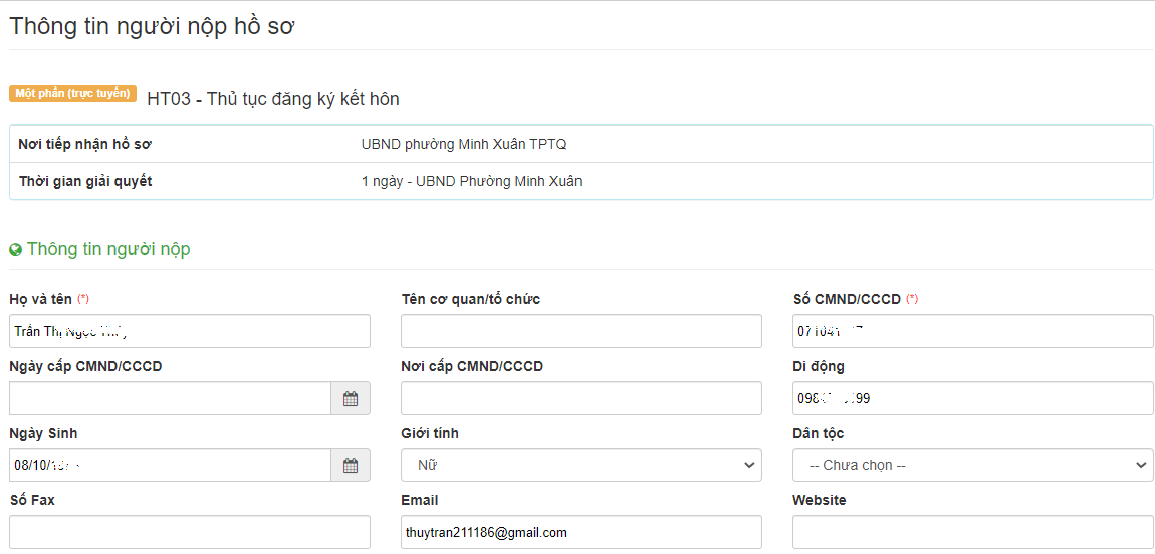Open the Dân tộc dropdown
1155x554 pixels.
click(x=972, y=465)
